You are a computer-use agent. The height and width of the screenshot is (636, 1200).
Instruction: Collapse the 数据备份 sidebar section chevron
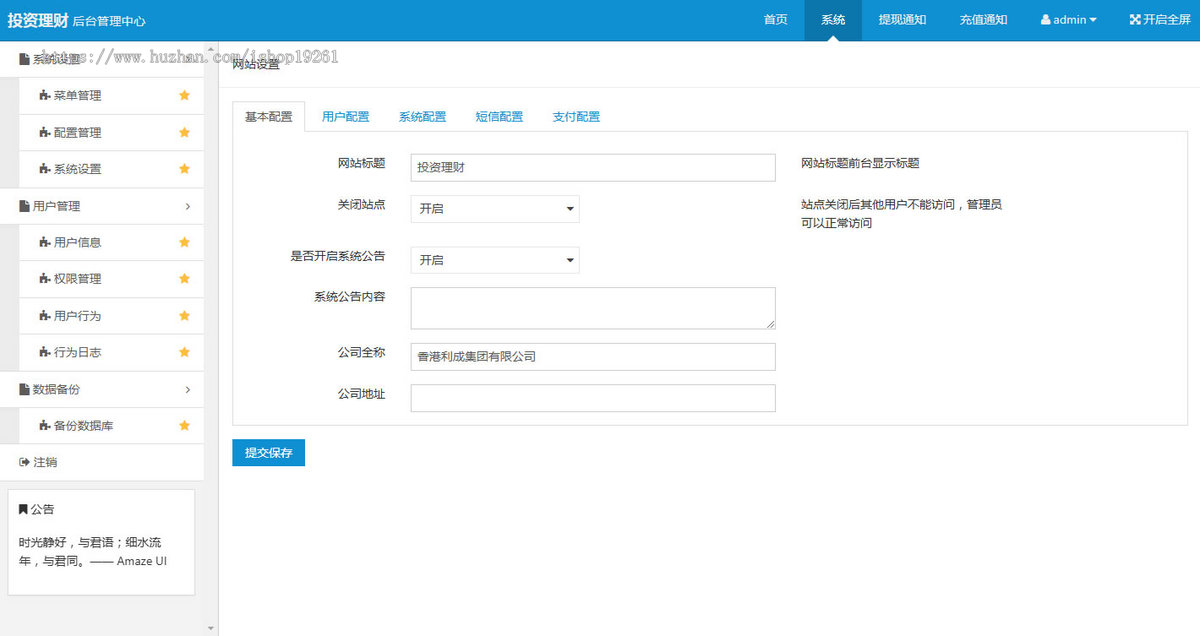click(x=188, y=389)
